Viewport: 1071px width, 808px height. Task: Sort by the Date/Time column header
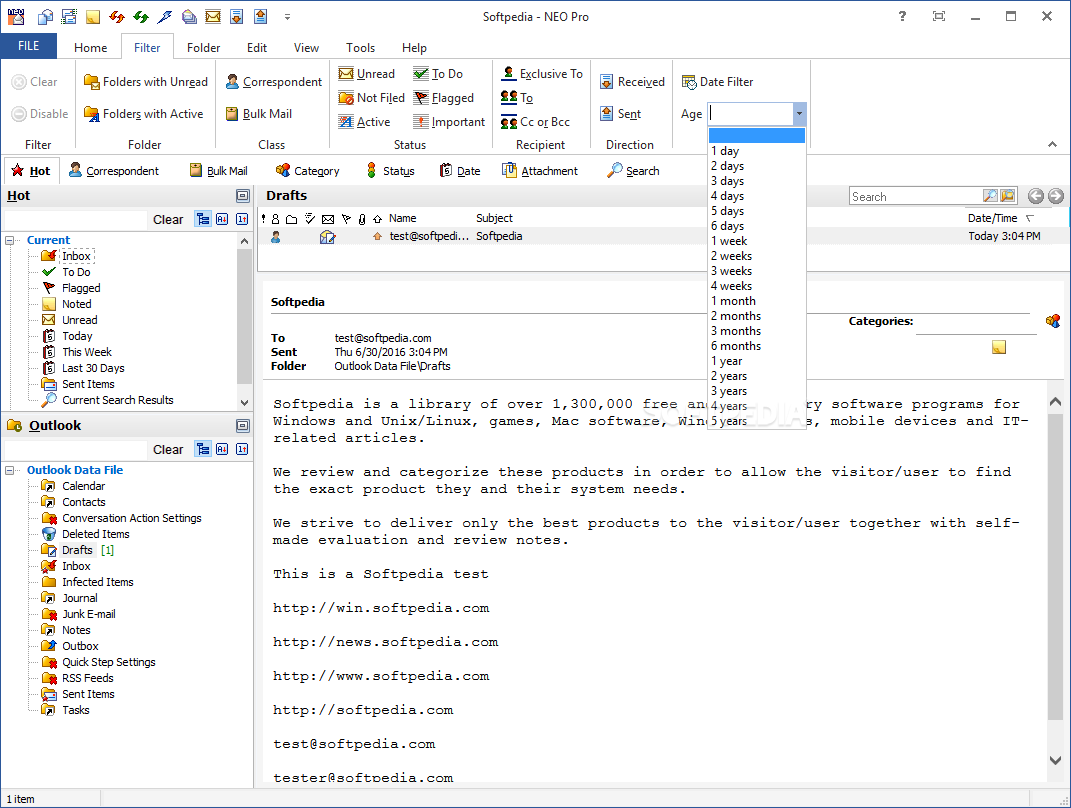click(x=1000, y=218)
